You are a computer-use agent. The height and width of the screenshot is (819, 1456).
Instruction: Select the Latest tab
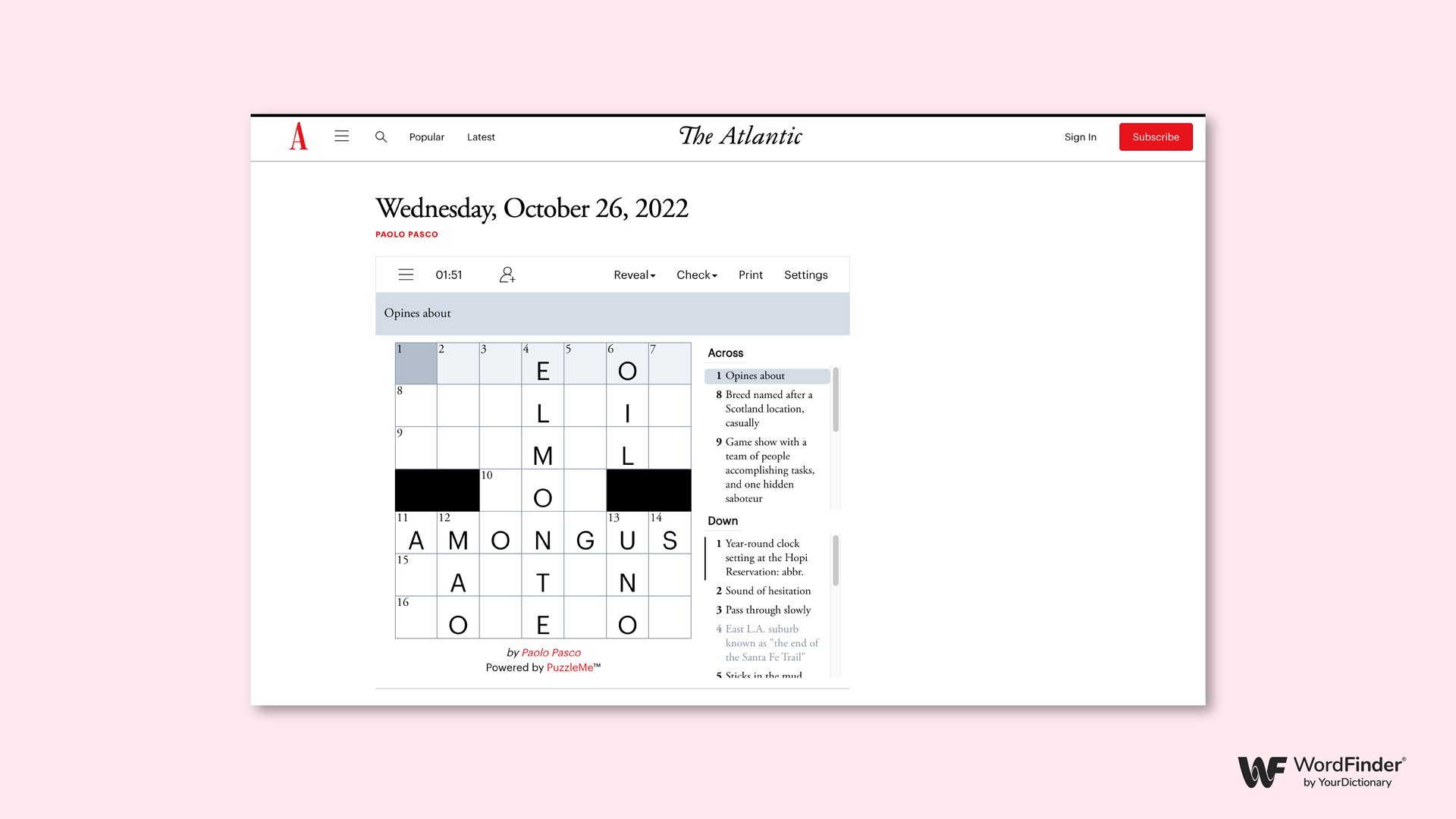[x=481, y=136]
